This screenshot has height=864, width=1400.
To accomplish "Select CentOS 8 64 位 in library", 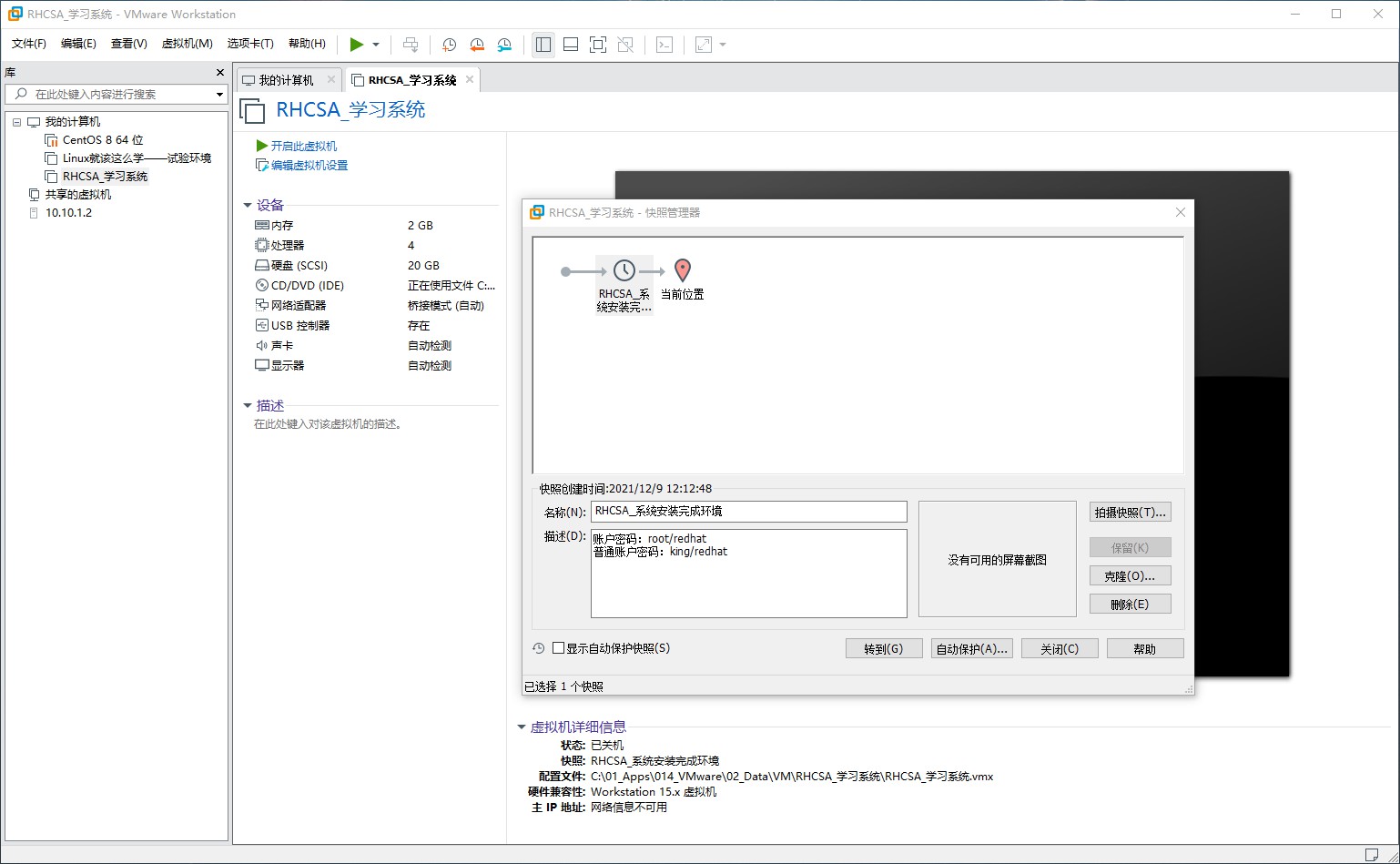I will click(x=103, y=140).
